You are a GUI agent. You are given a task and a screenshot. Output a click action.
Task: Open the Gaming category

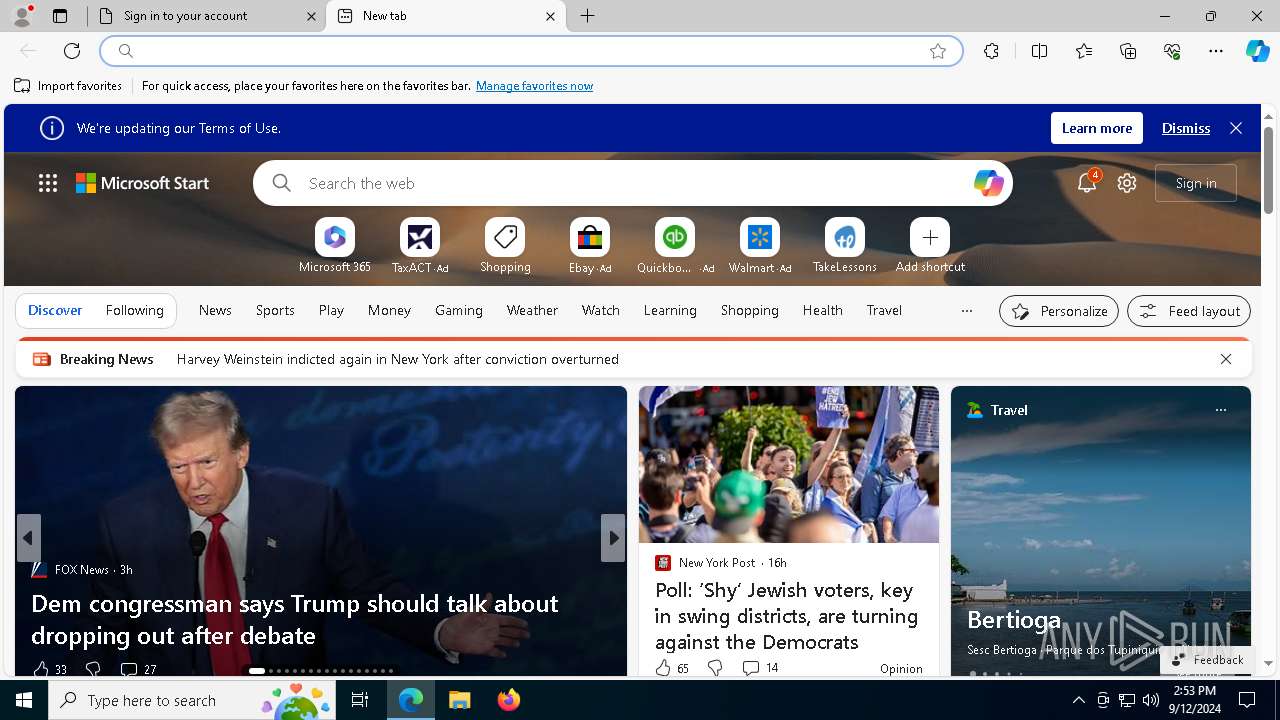coord(459,311)
